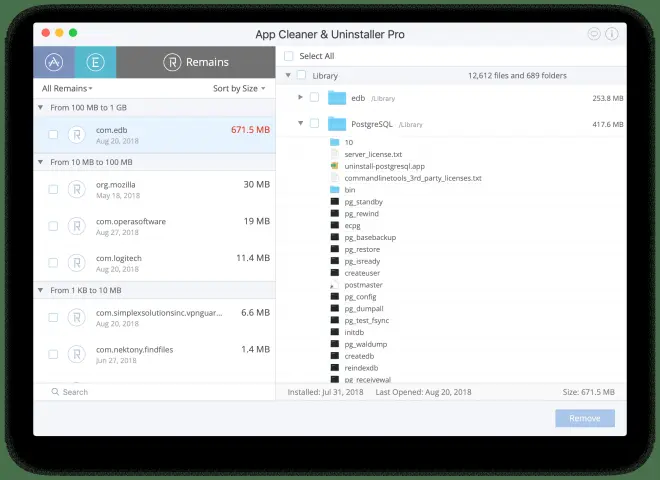Tick the PostgreSQL folder checkbox
Image resolution: width=660 pixels, height=480 pixels.
click(314, 124)
